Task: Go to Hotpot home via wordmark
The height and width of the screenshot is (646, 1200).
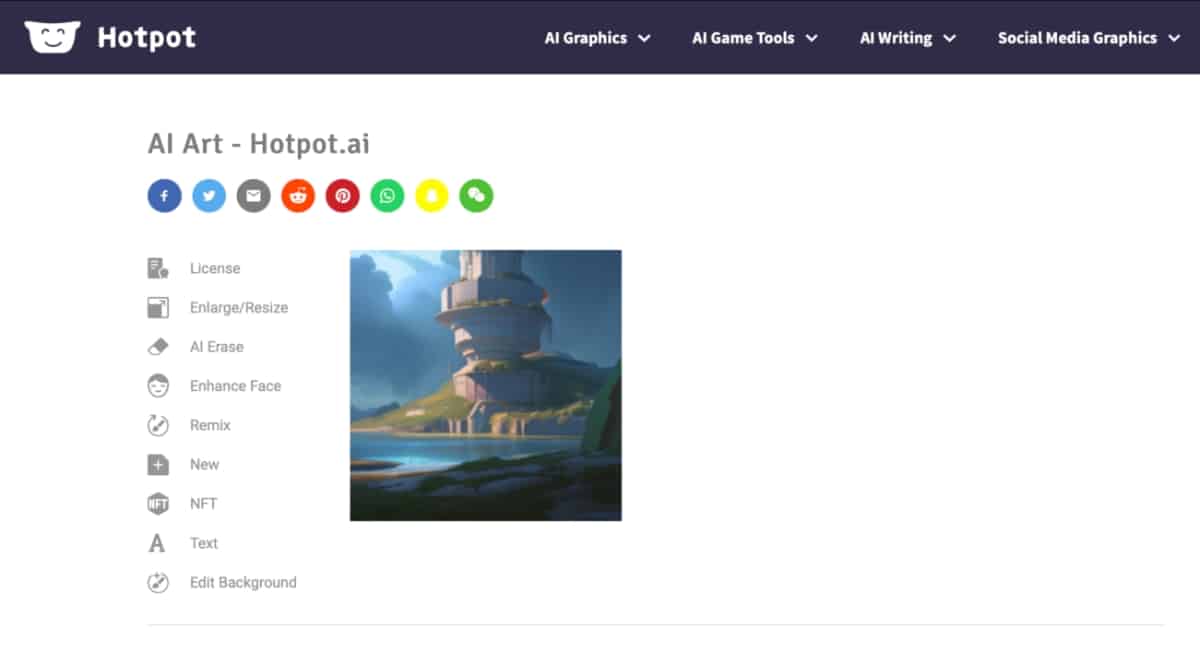Action: click(x=147, y=38)
